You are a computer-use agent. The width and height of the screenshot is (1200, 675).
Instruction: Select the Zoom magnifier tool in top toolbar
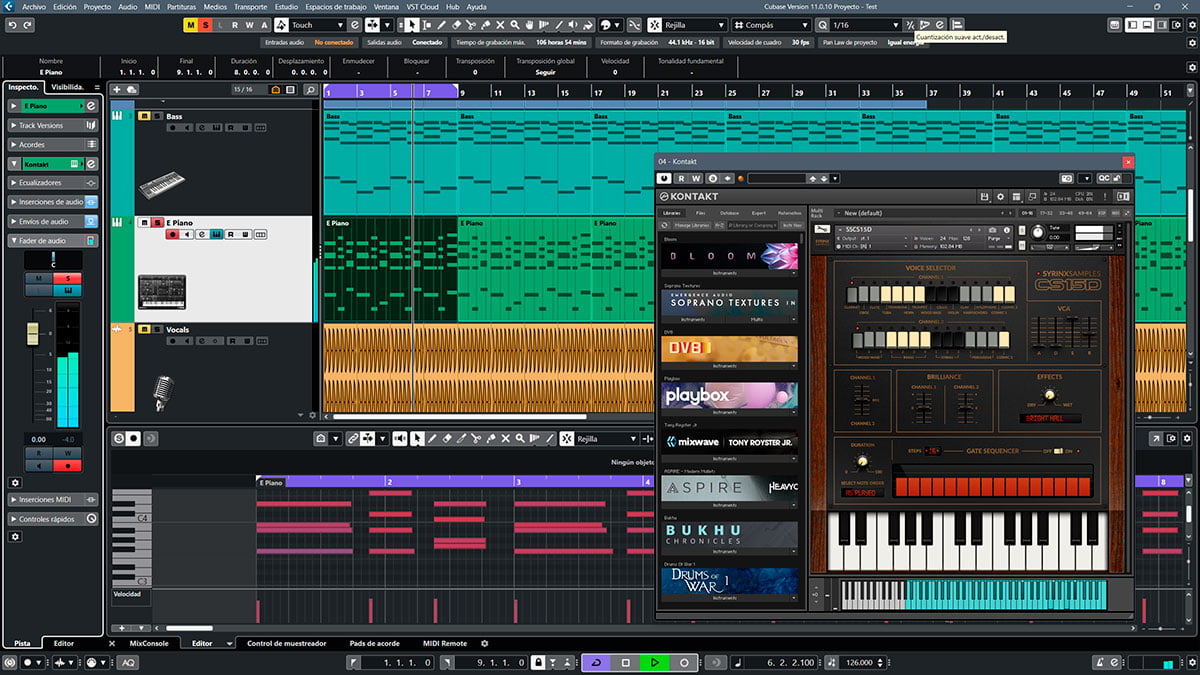514,24
